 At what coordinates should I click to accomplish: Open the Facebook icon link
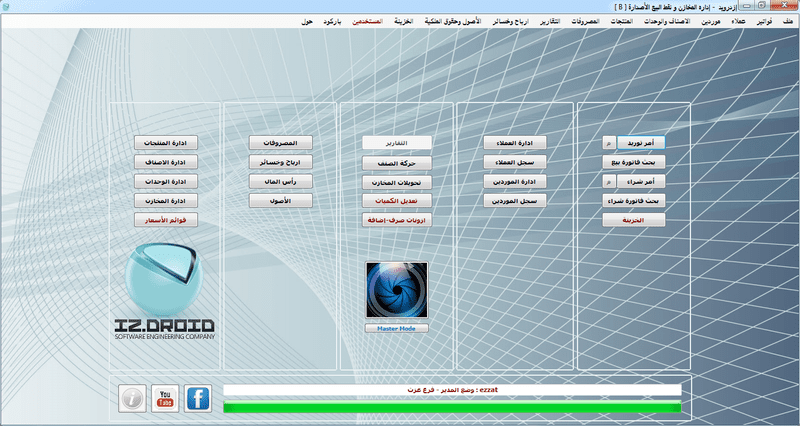(198, 398)
